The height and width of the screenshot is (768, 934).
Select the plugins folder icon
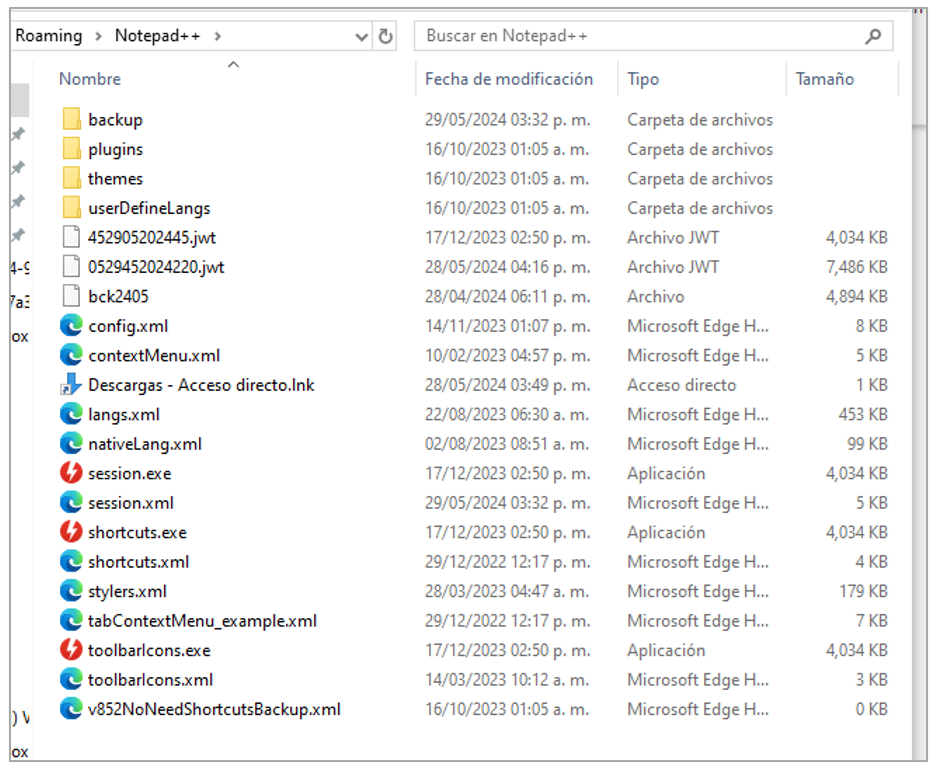tap(71, 148)
